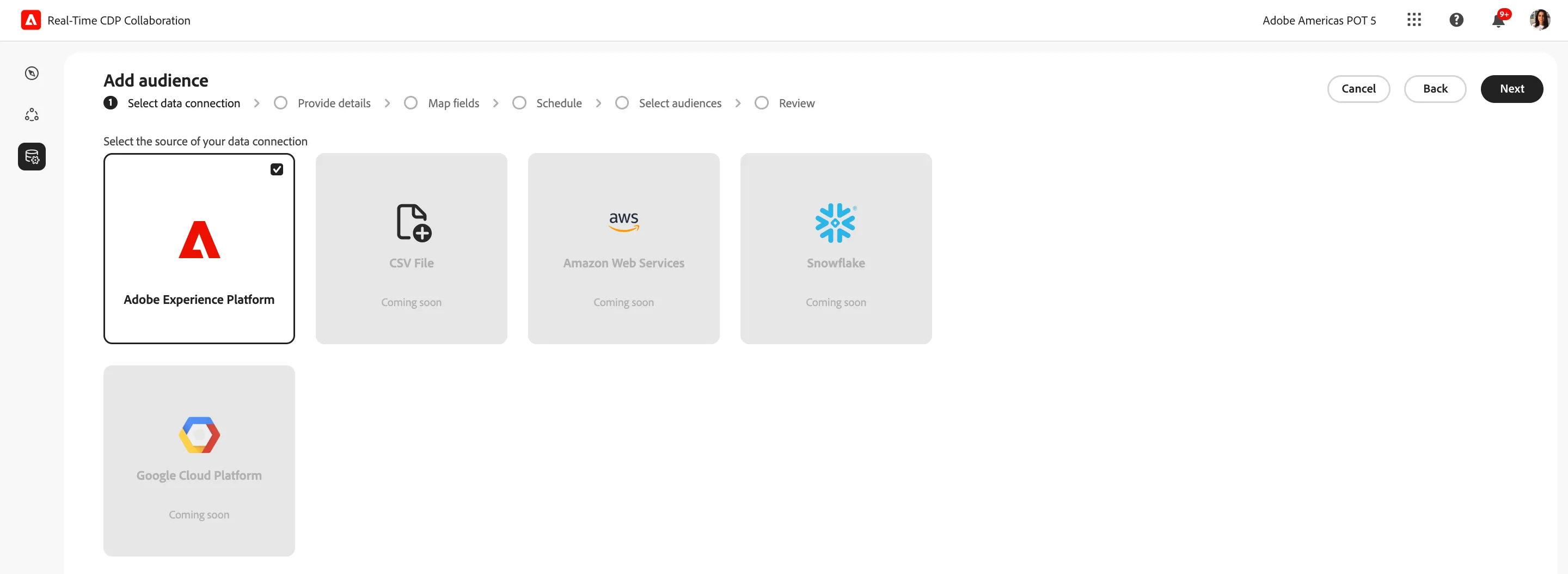This screenshot has height=574, width=1568.
Task: Select the Select audiences step circle
Action: tap(622, 103)
